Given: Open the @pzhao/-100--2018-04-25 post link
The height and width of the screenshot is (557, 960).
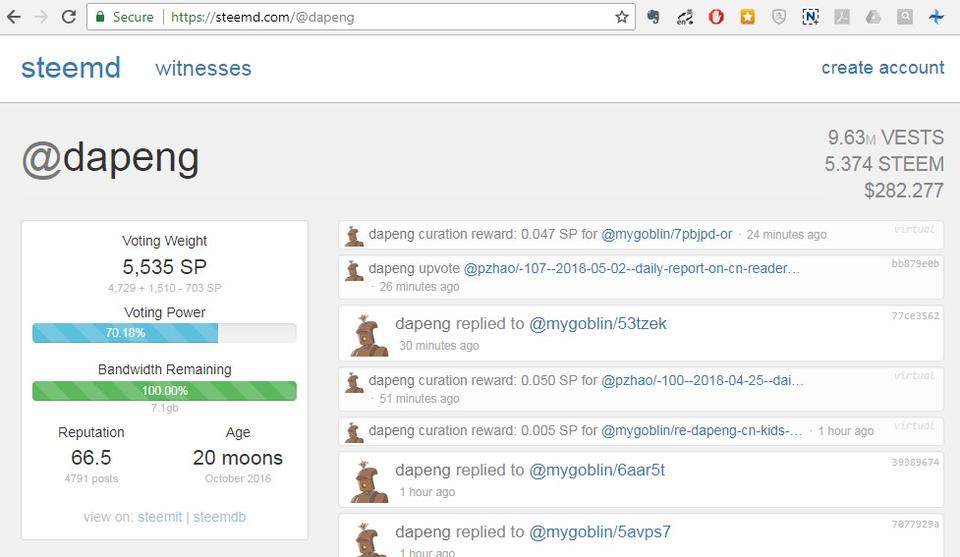Looking at the screenshot, I should pos(702,381).
